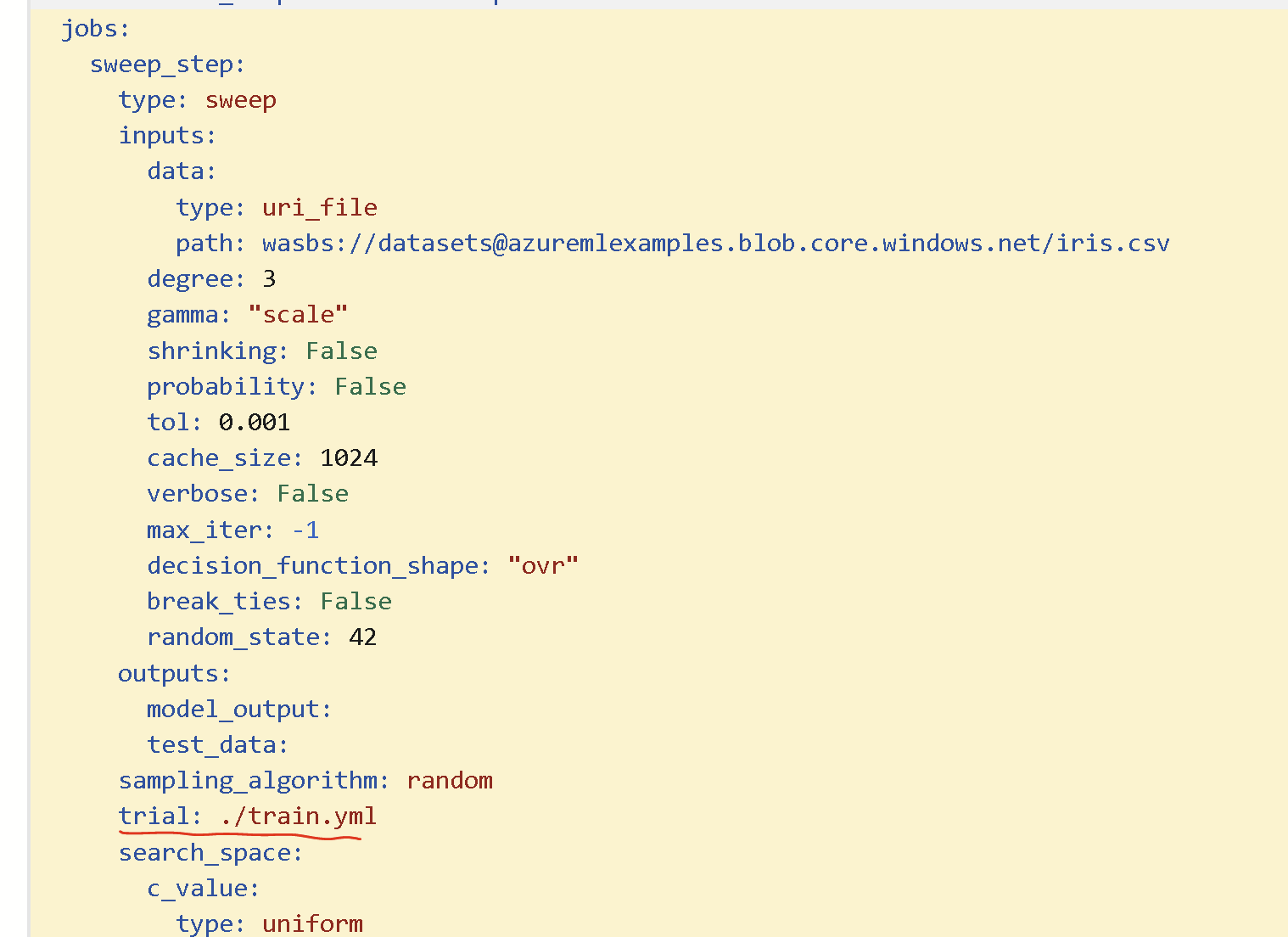Select the 'sweep_step:' line
Image resolution: width=1288 pixels, height=937 pixels.
click(167, 65)
